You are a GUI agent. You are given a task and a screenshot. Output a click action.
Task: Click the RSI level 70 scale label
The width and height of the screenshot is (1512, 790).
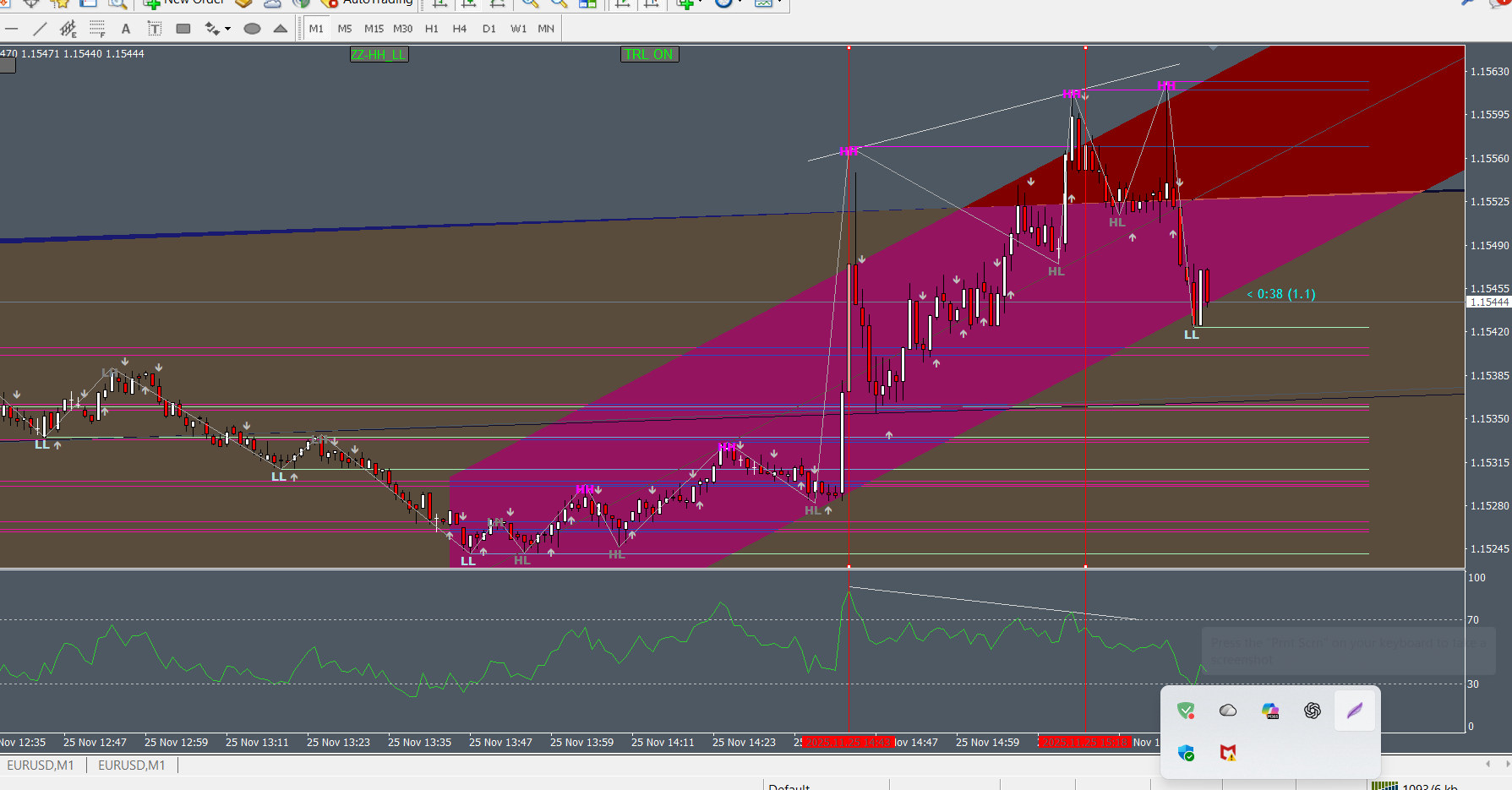(x=1473, y=620)
